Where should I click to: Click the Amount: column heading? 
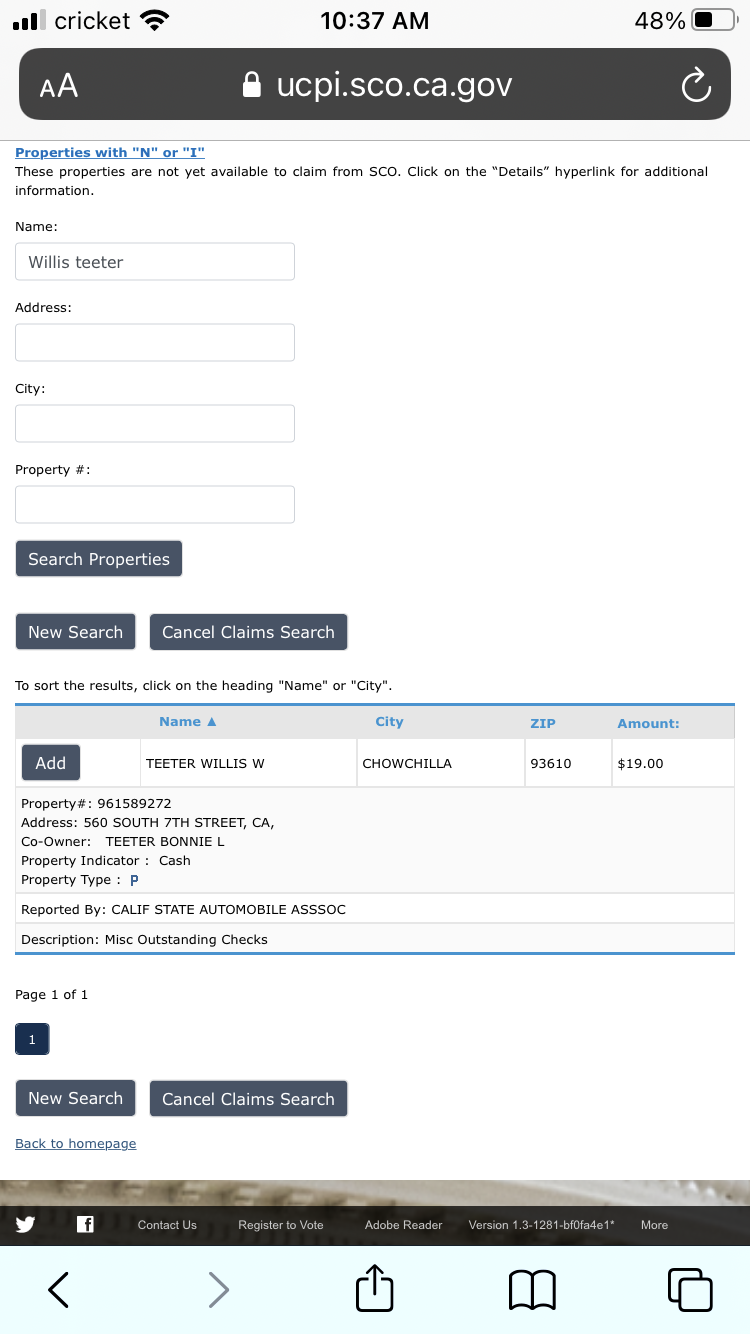[x=648, y=723]
